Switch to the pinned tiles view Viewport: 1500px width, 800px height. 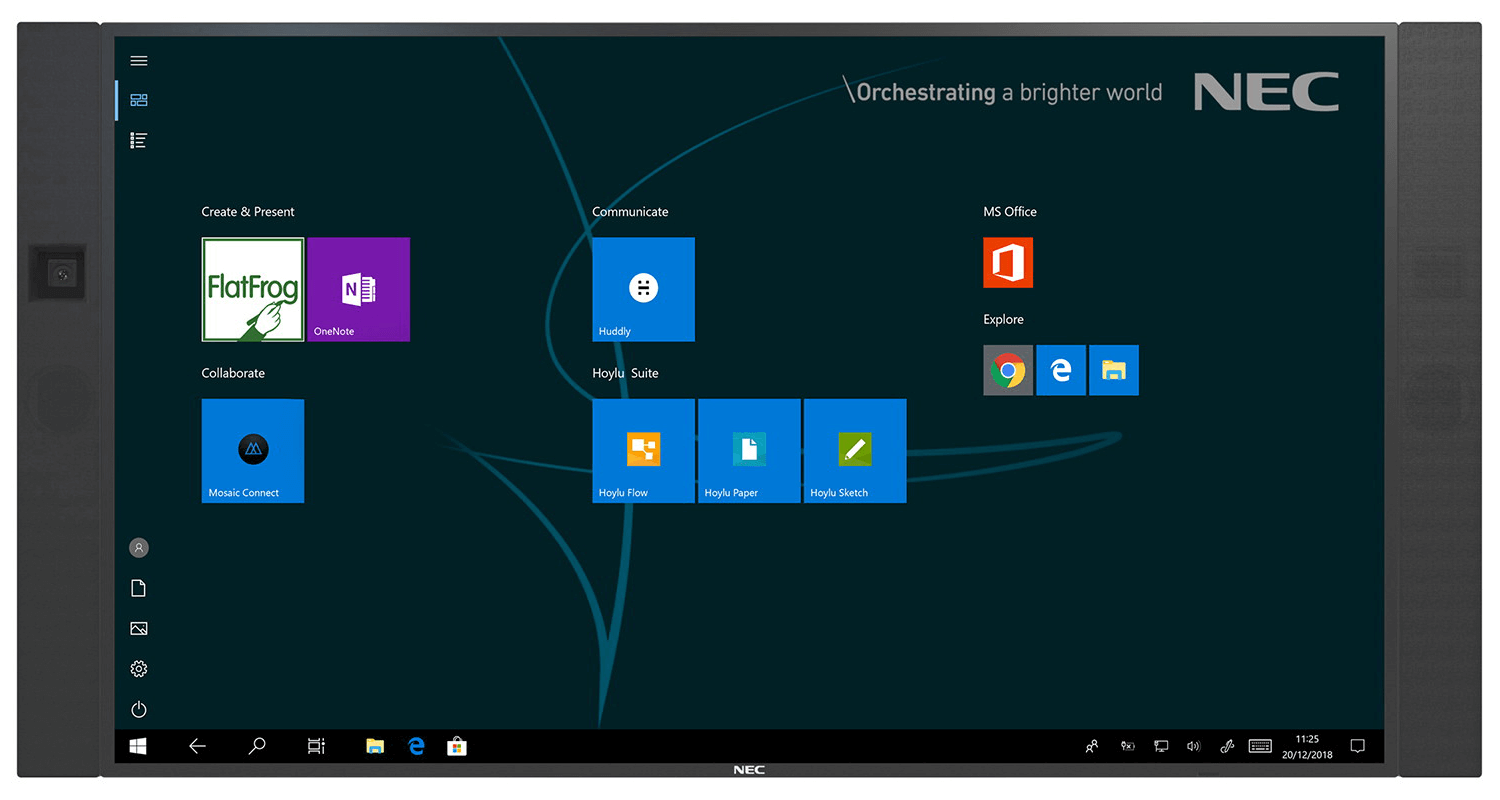[x=139, y=100]
